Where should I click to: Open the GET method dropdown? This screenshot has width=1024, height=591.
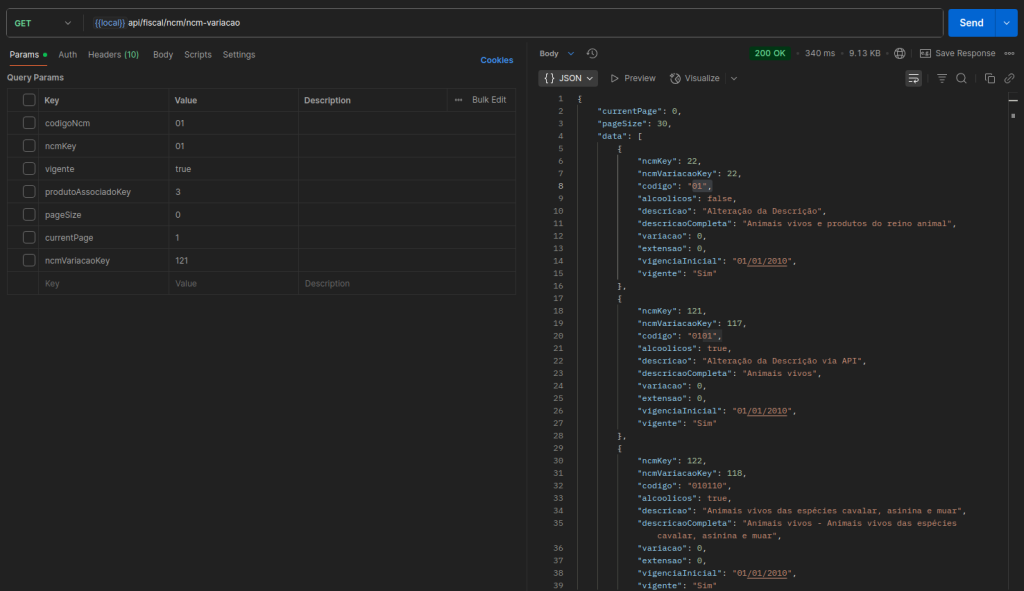pyautogui.click(x=43, y=23)
